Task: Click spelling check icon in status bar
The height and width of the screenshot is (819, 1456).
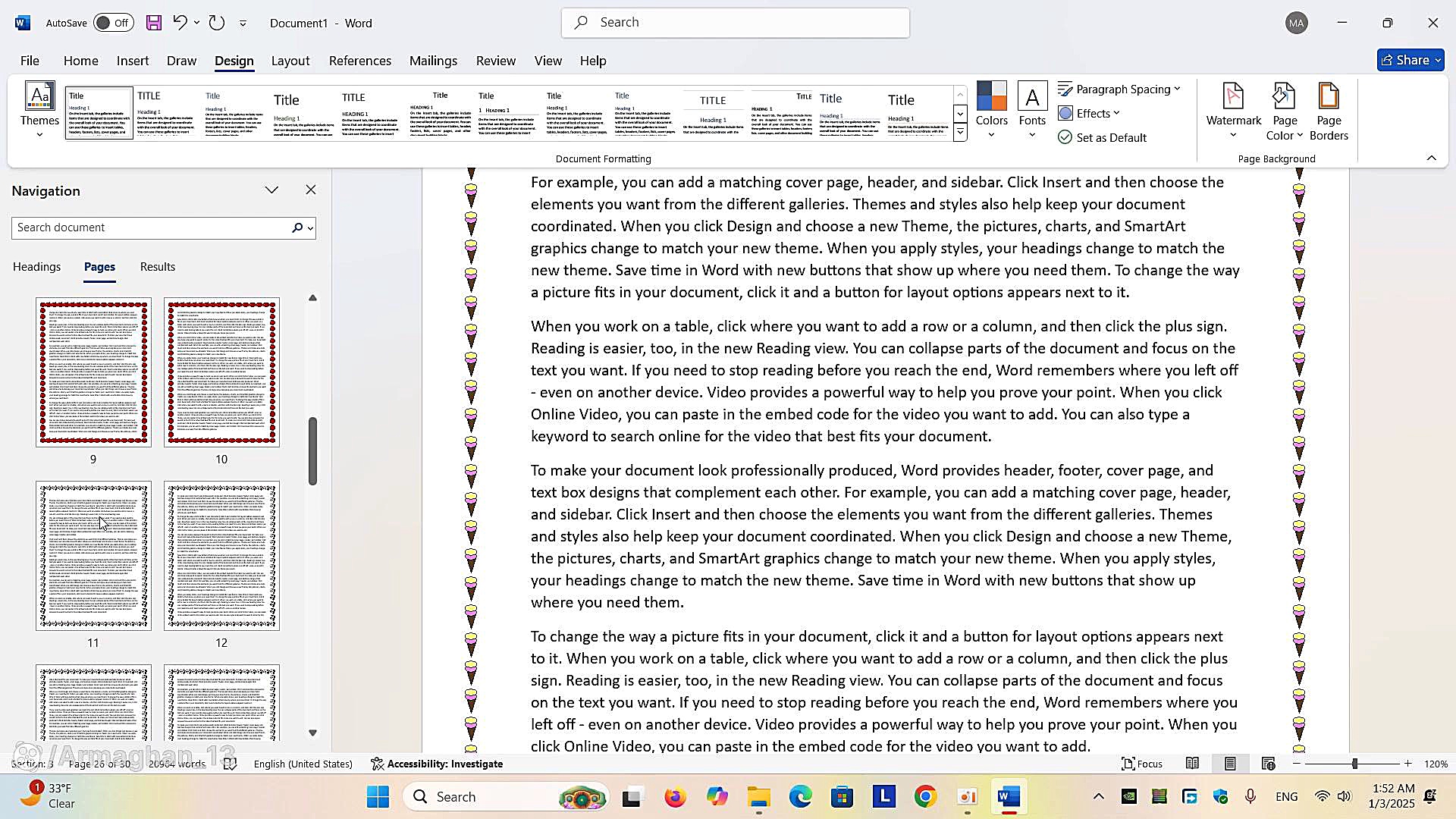Action: tap(231, 764)
